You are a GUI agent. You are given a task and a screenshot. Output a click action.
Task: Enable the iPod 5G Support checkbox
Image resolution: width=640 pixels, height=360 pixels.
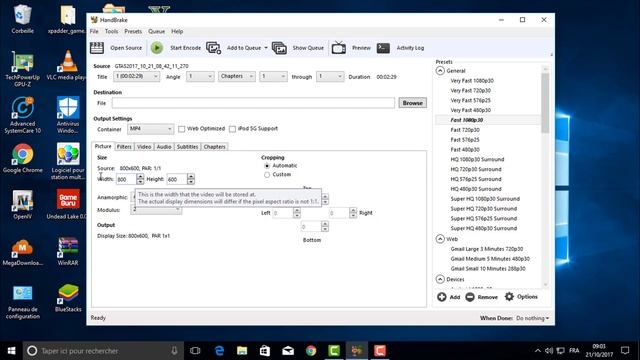pos(232,129)
